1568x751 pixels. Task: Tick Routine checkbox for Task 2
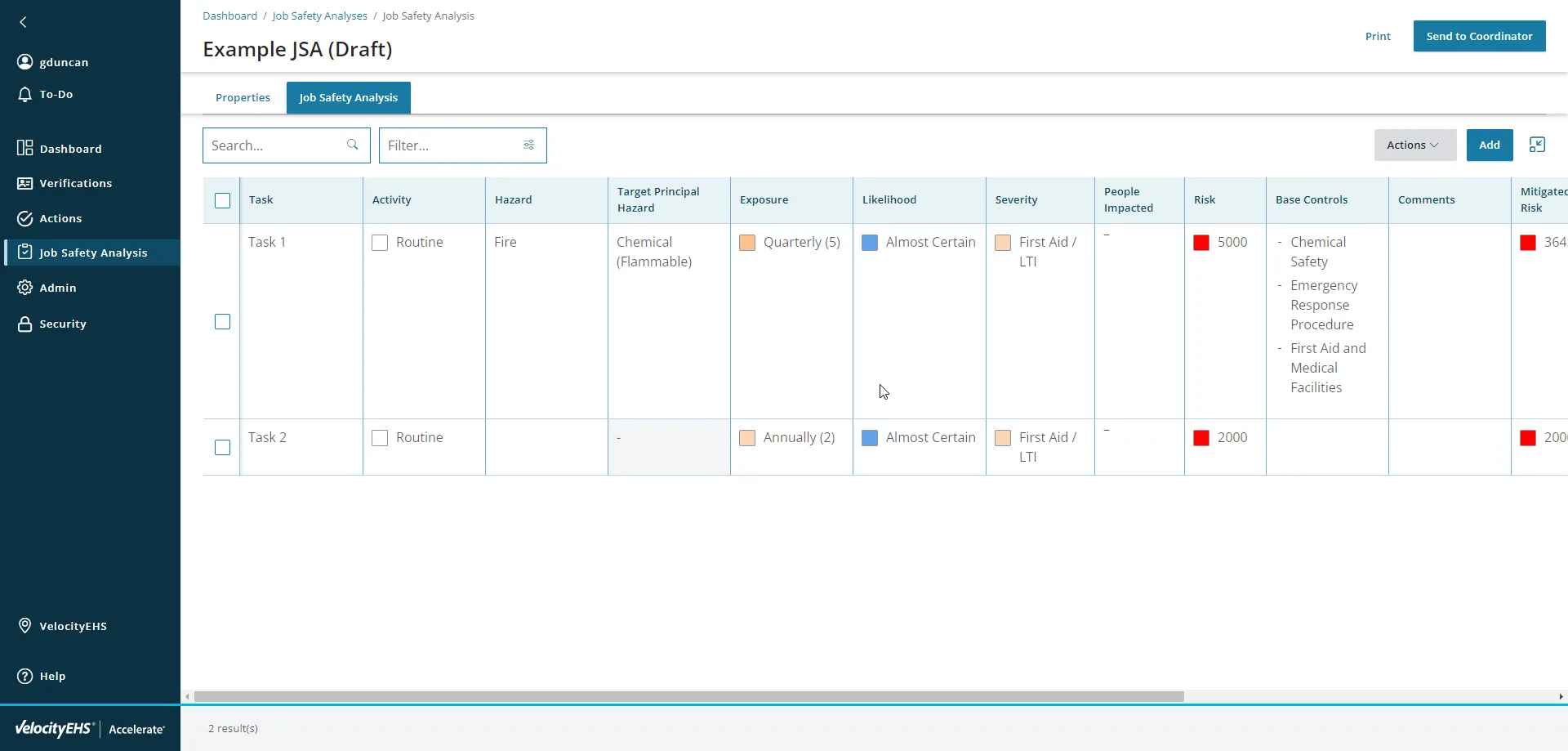pos(380,438)
